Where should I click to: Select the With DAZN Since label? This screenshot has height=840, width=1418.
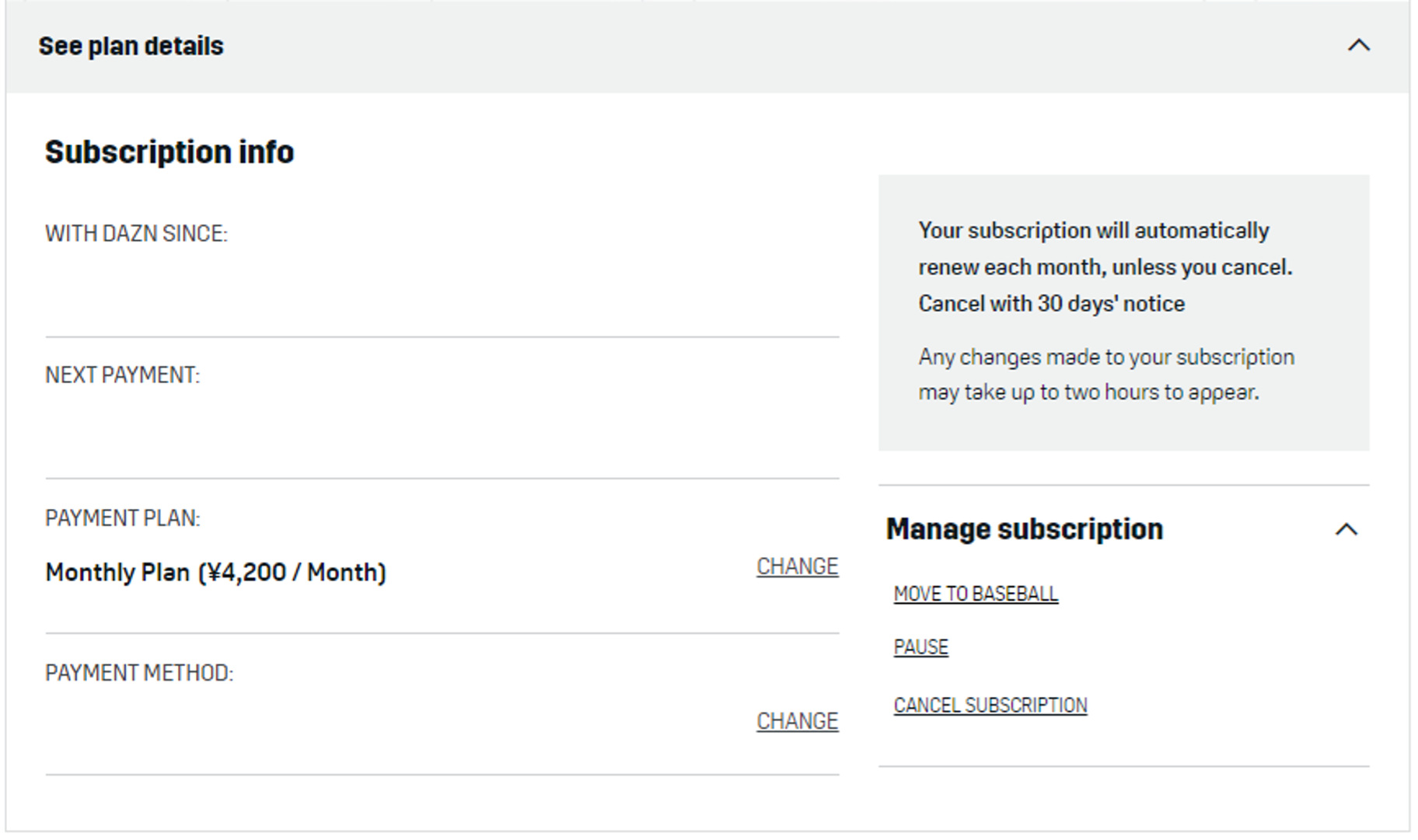click(136, 234)
